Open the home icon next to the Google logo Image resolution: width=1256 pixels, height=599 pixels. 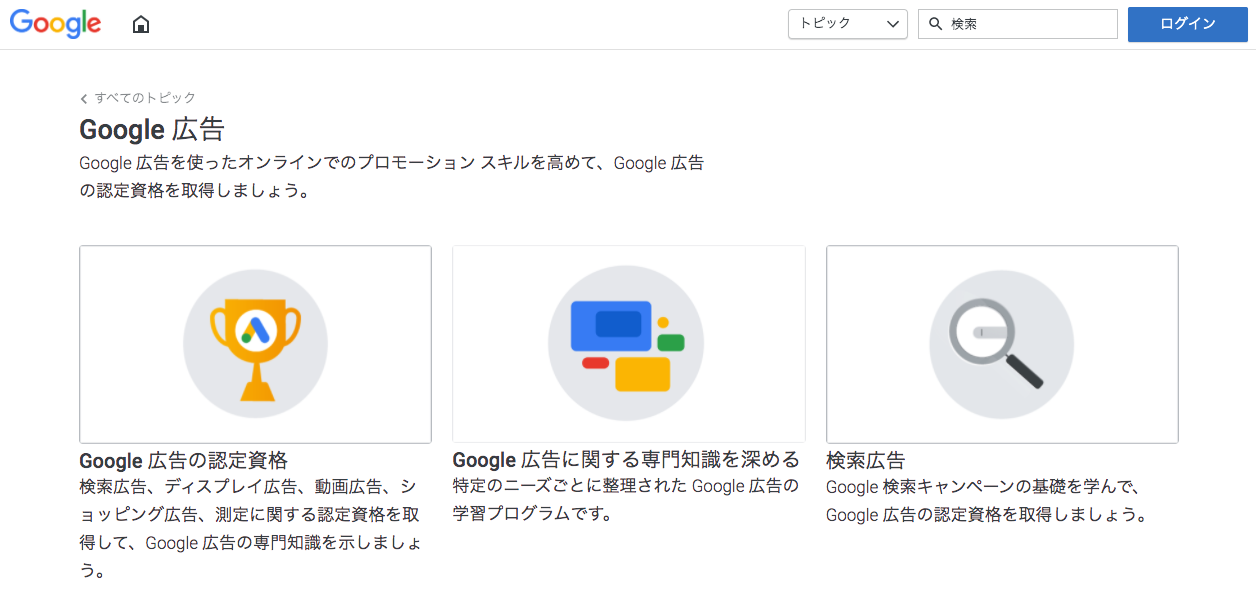click(x=141, y=24)
